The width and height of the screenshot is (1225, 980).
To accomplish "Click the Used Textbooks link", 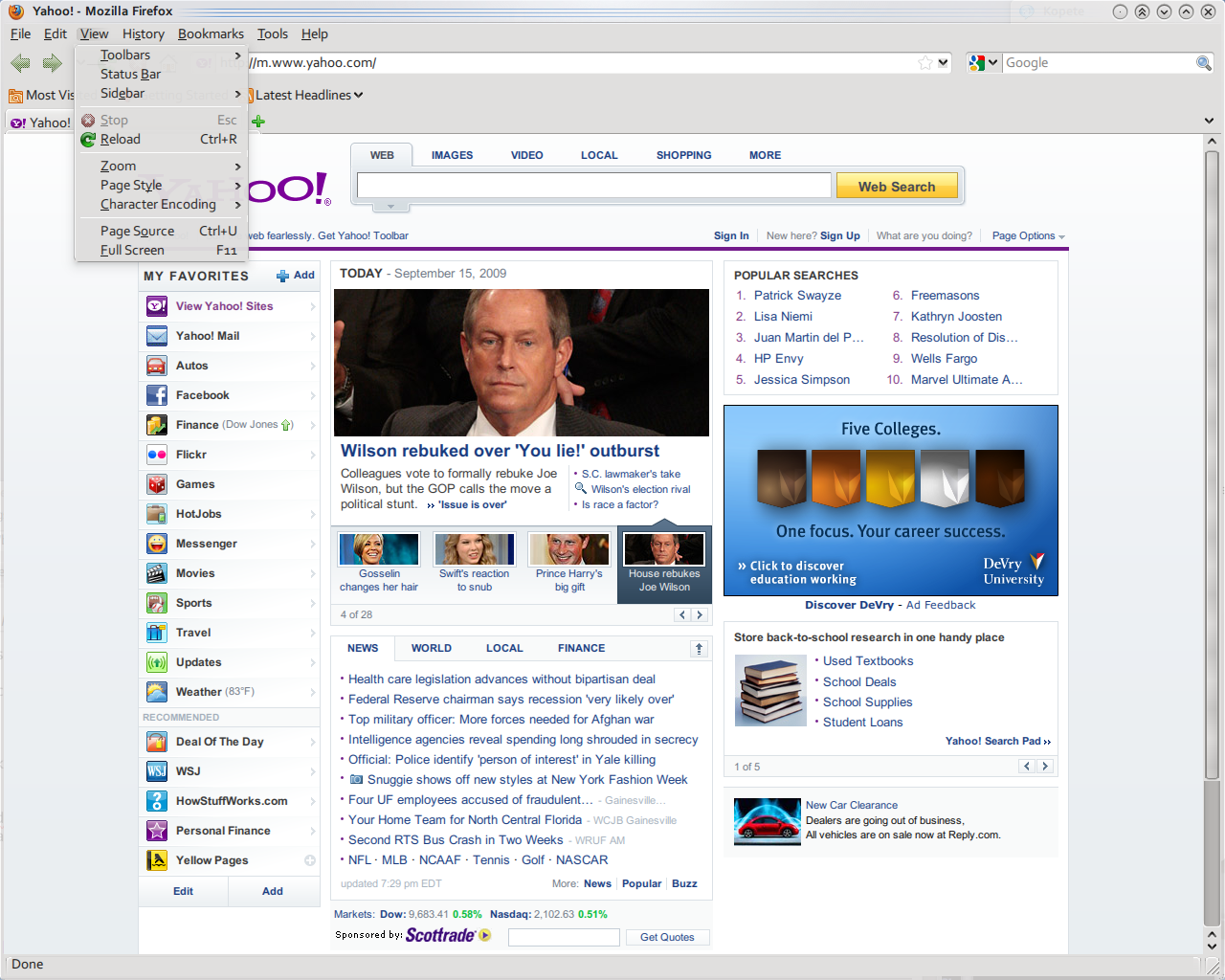I will pyautogui.click(x=868, y=661).
